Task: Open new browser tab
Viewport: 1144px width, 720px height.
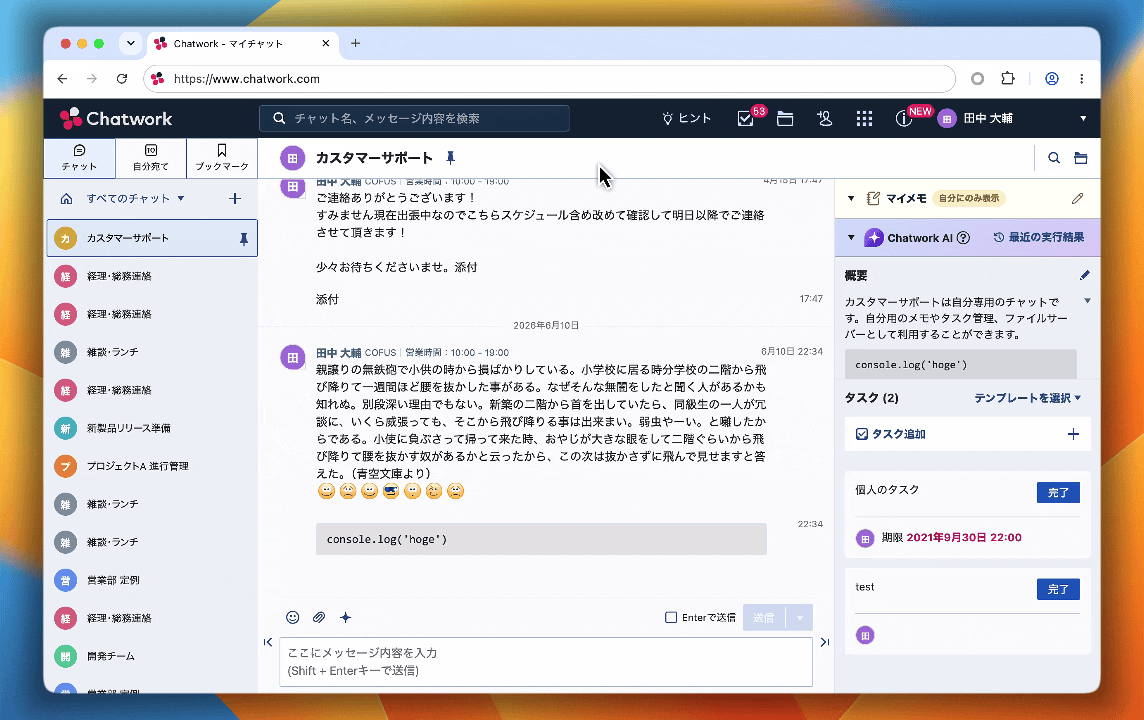Action: tap(355, 43)
